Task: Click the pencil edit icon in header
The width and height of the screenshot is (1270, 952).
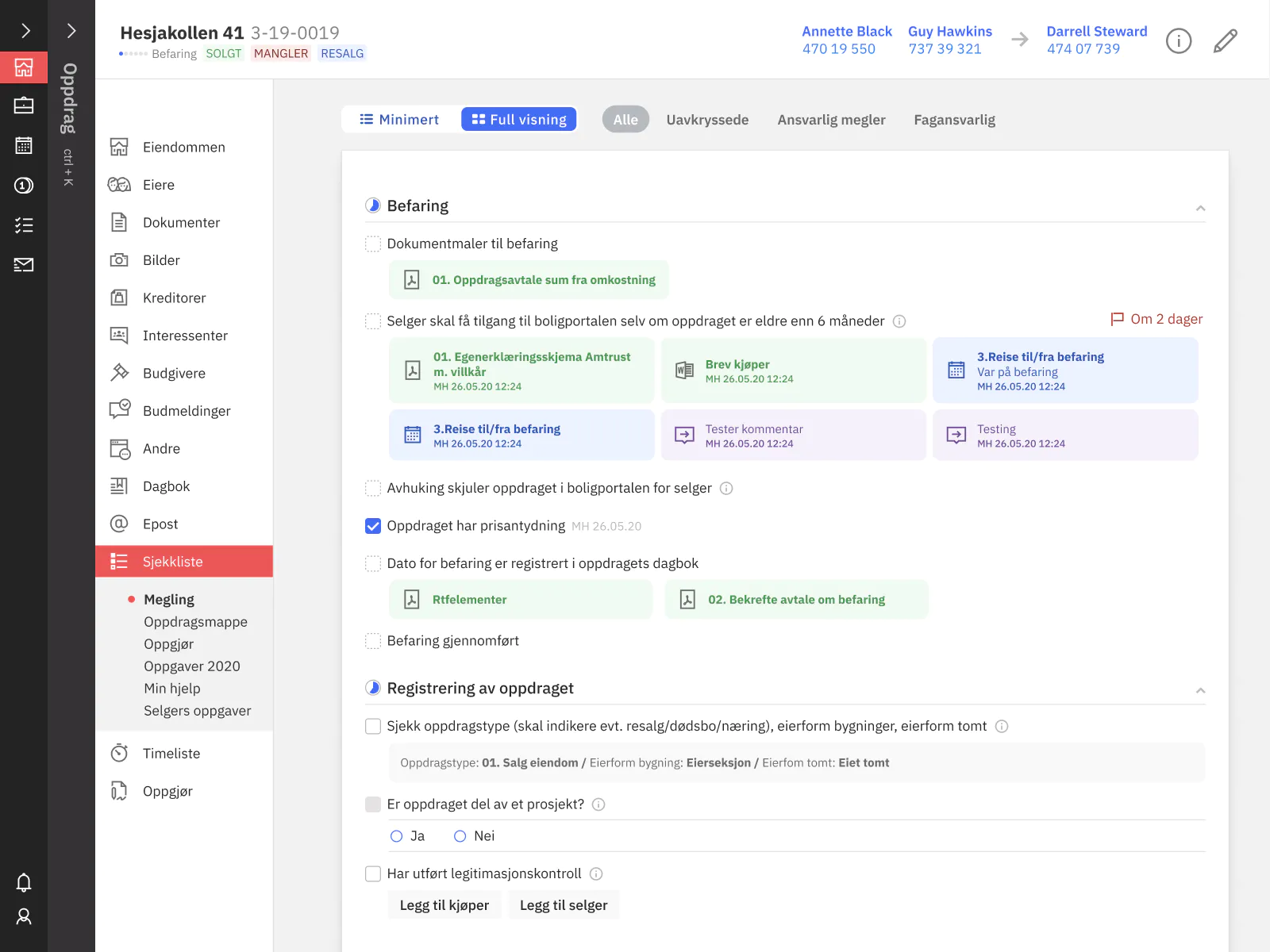Action: click(x=1225, y=40)
